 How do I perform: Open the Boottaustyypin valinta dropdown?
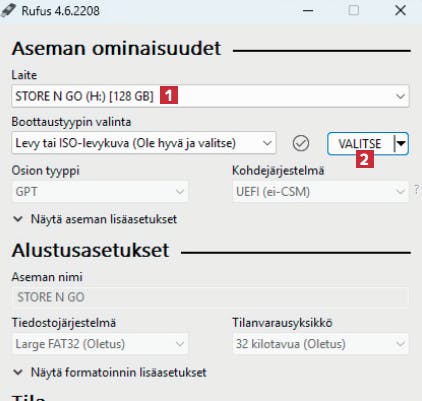pos(144,143)
